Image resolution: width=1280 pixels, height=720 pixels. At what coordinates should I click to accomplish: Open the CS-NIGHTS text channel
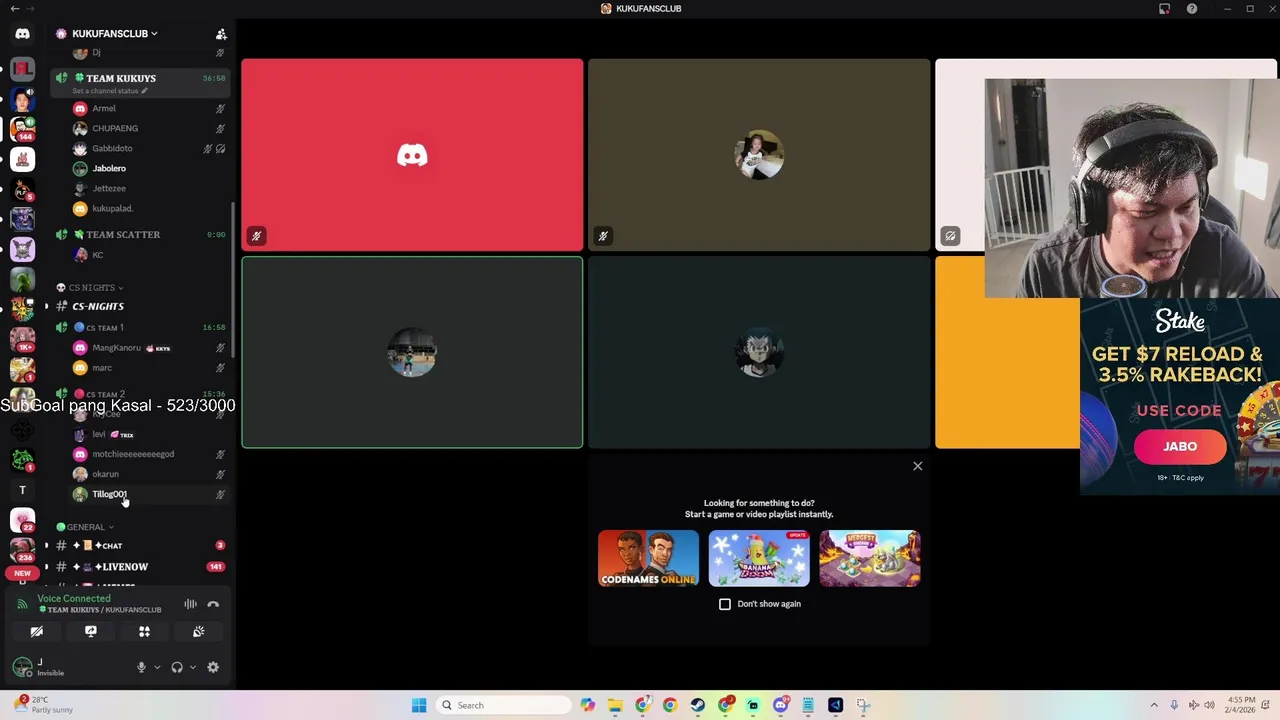140,306
